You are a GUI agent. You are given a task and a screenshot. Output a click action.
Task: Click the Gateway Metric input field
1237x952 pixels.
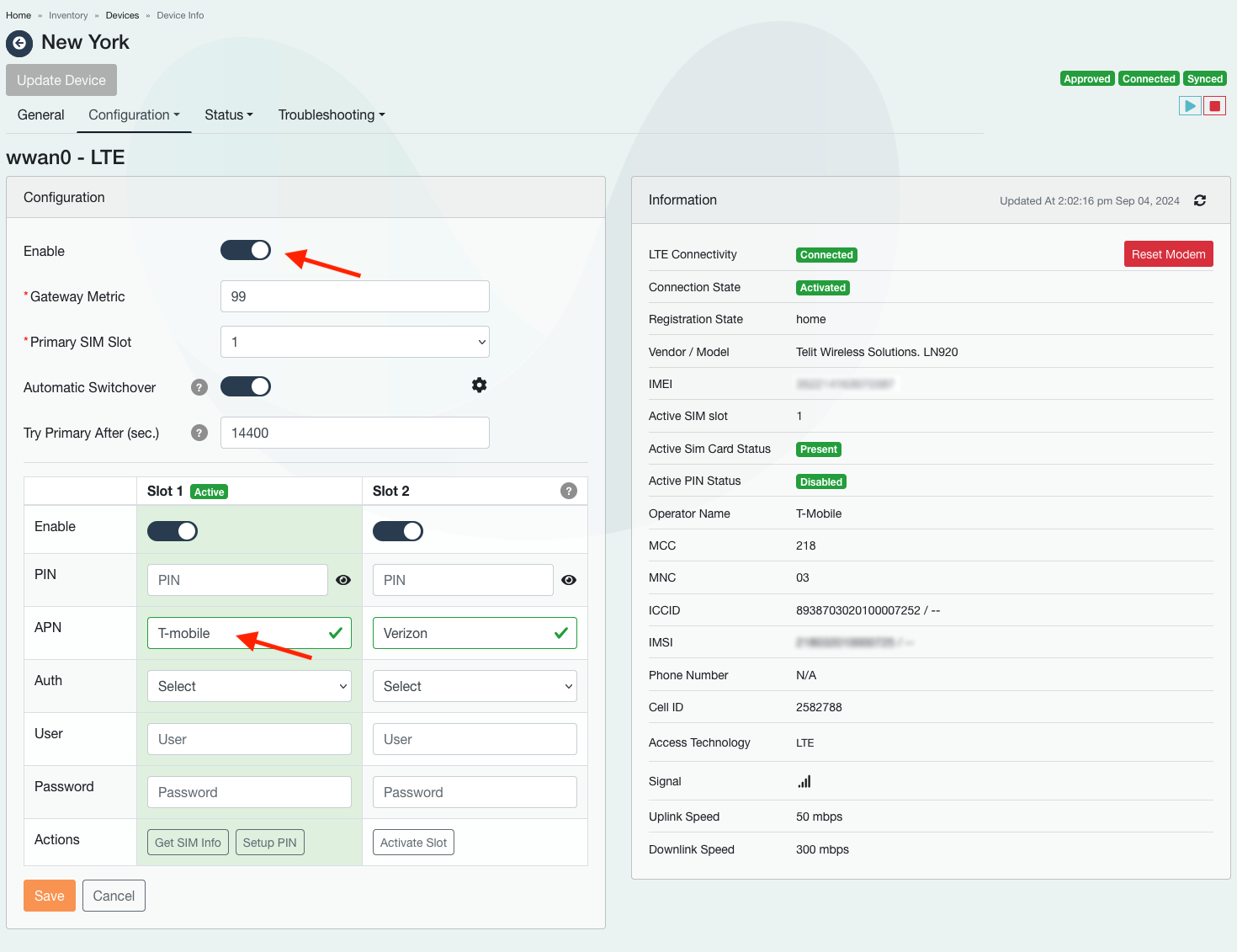point(354,296)
